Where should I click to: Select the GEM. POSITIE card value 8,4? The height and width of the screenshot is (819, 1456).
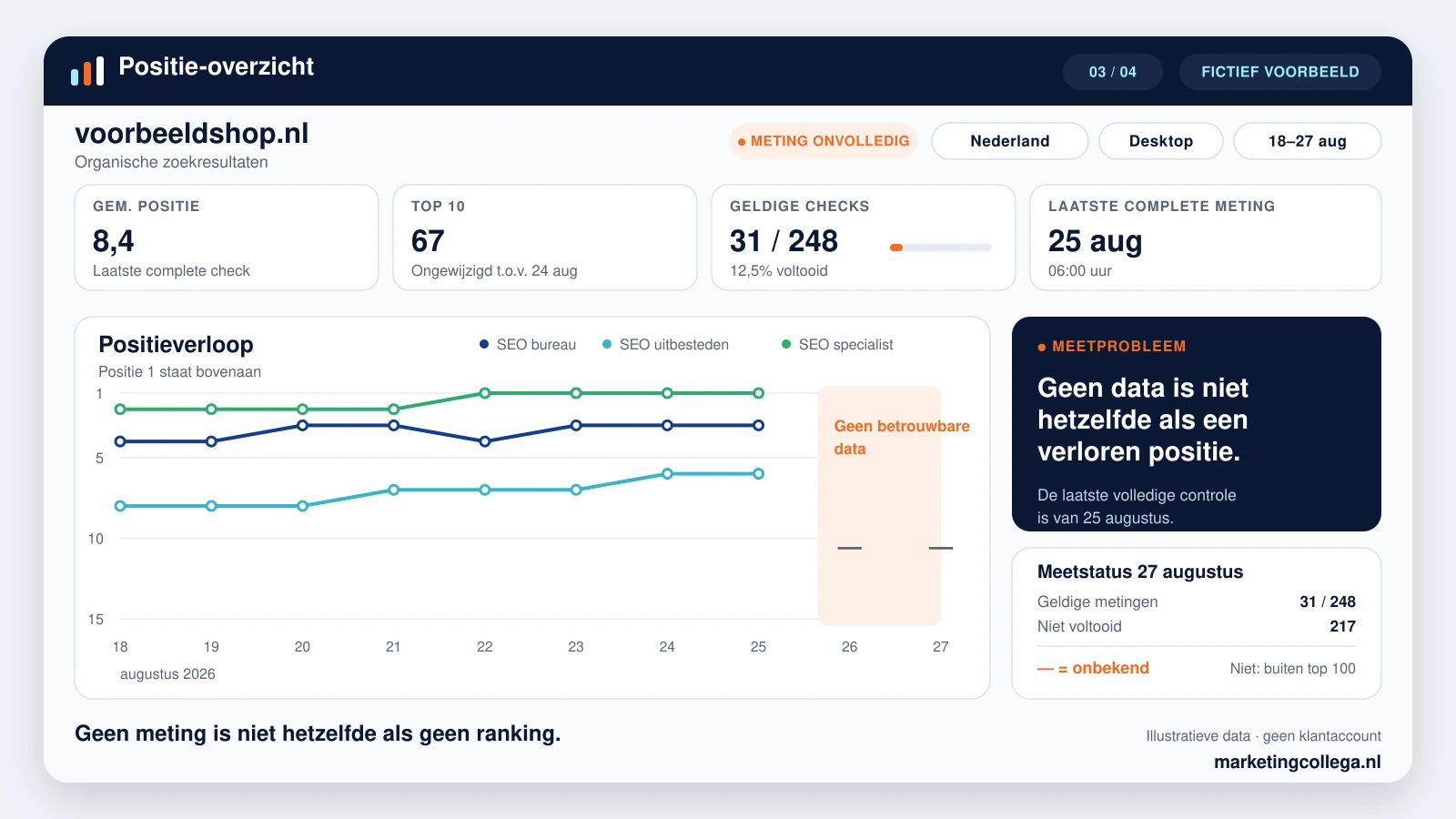point(113,241)
